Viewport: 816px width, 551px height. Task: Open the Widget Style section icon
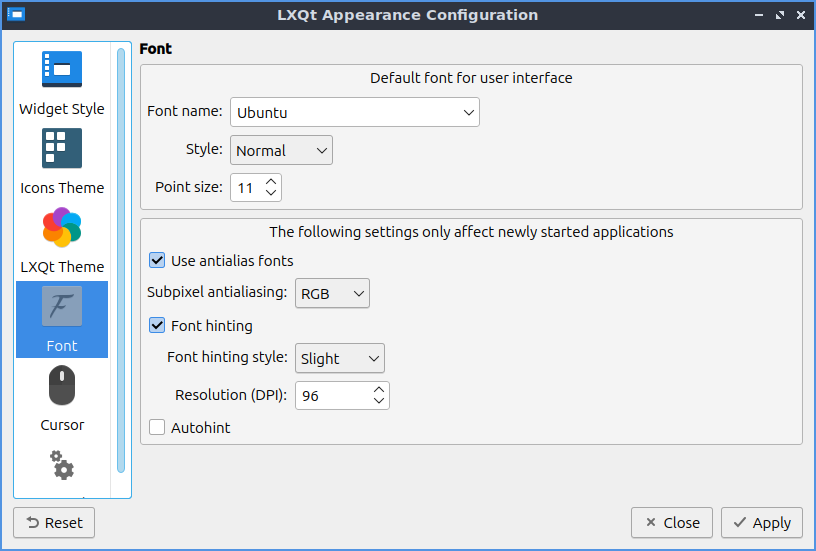[62, 70]
